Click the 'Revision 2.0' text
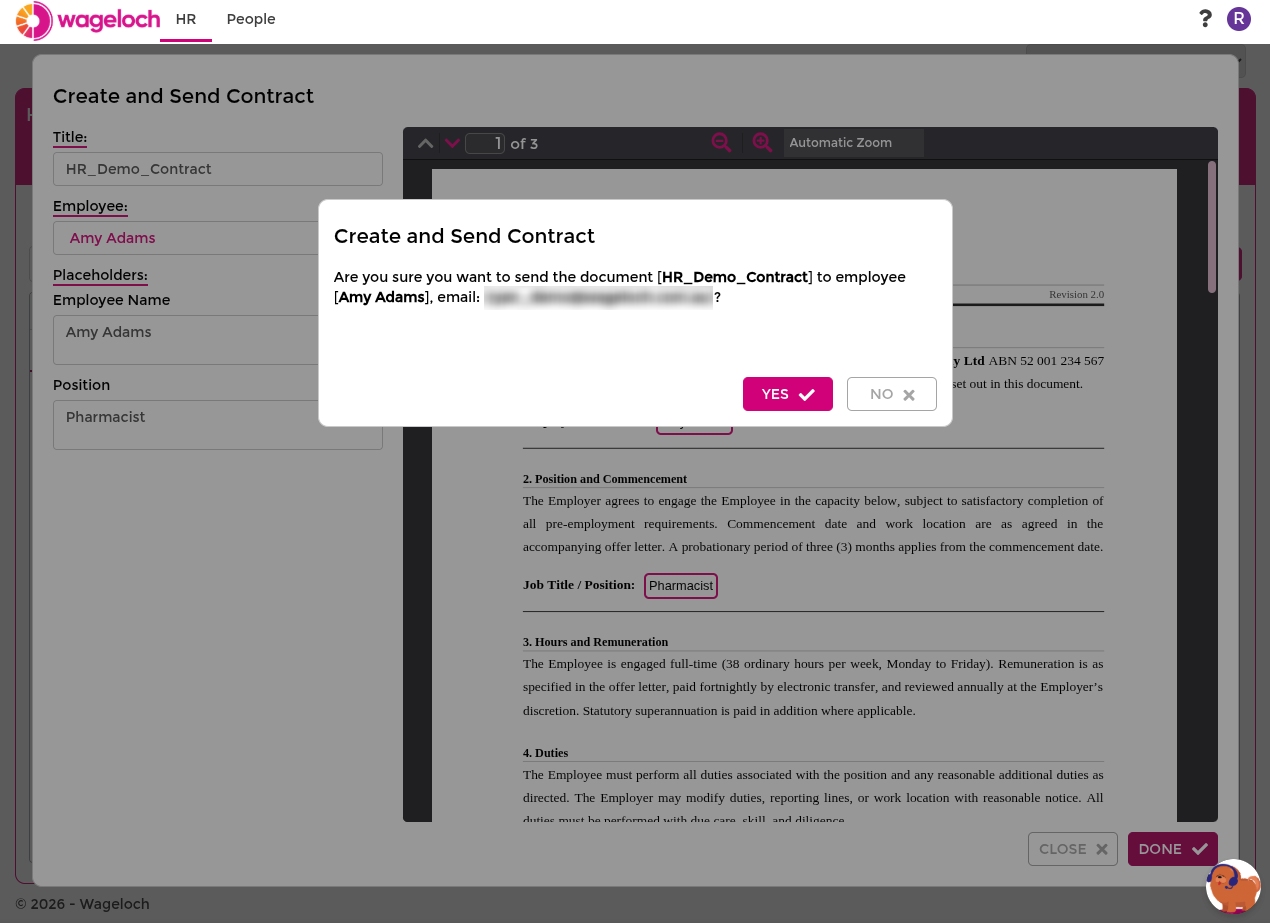Image resolution: width=1270 pixels, height=923 pixels. tap(1076, 294)
